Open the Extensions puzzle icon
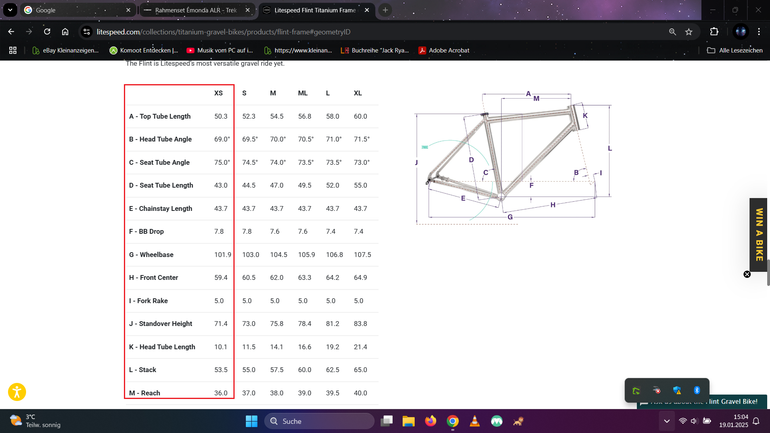This screenshot has width=770, height=433. [x=714, y=32]
